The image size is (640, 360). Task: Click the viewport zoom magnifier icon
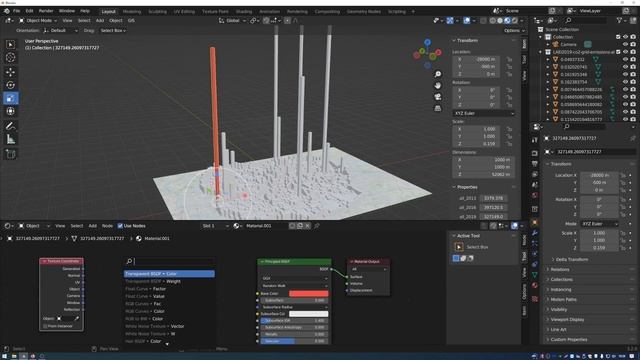(438, 74)
